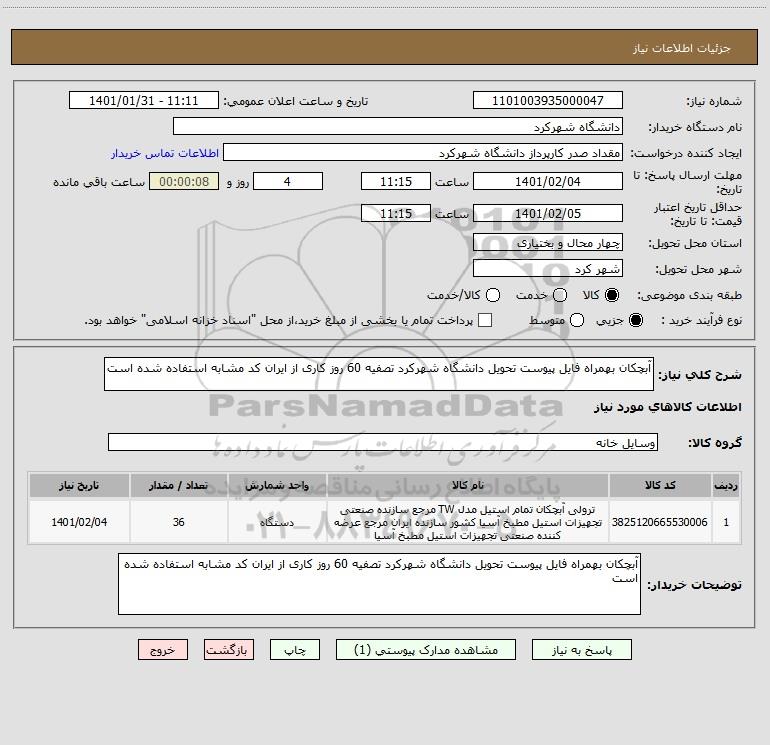Click the quantity cell 36

pyautogui.click(x=179, y=522)
